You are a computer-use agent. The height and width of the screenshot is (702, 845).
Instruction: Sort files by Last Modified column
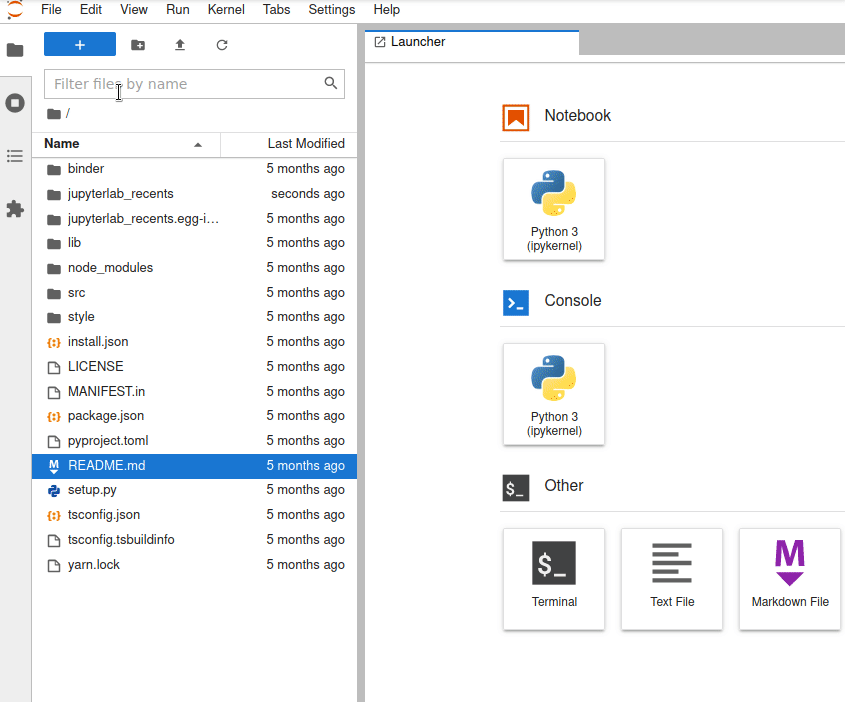click(289, 144)
